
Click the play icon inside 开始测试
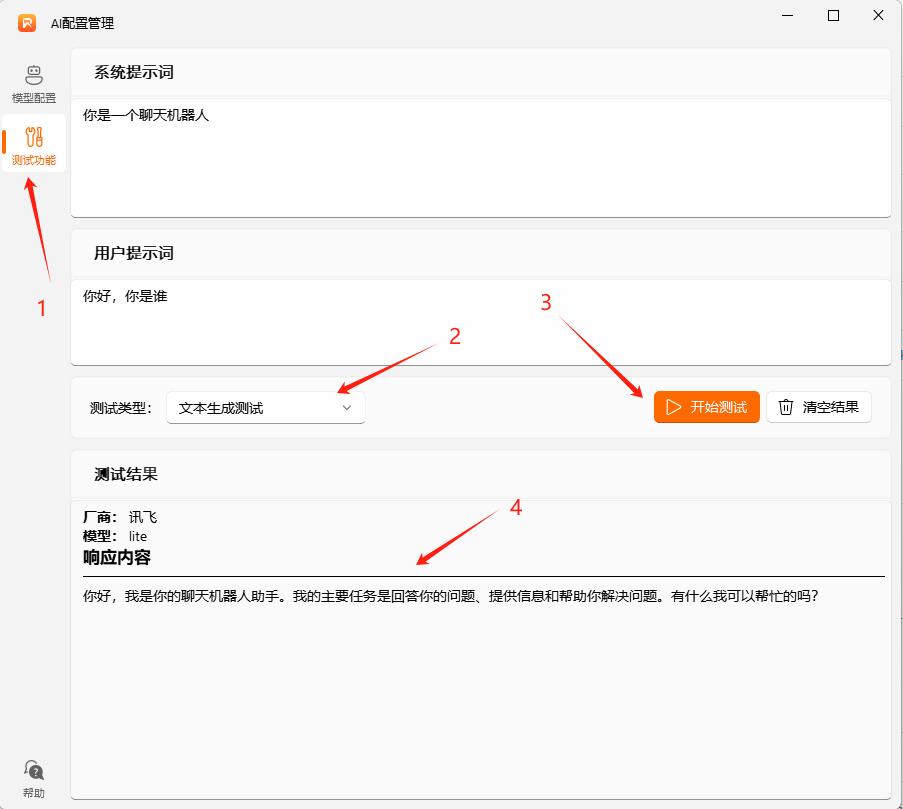point(672,407)
